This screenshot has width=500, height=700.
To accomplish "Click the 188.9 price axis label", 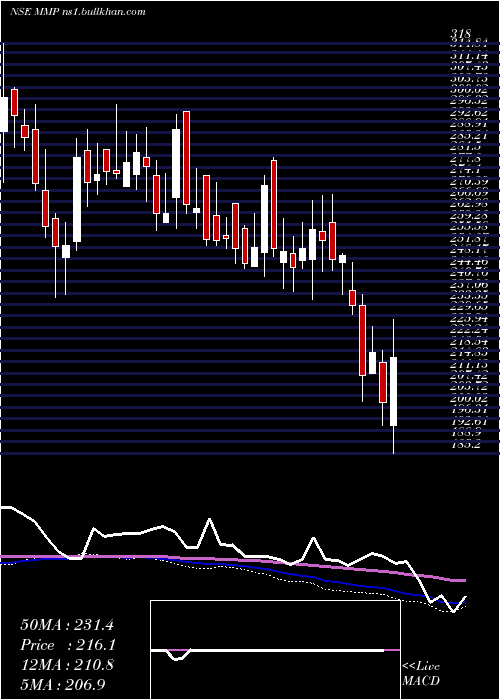I will pyautogui.click(x=466, y=433).
